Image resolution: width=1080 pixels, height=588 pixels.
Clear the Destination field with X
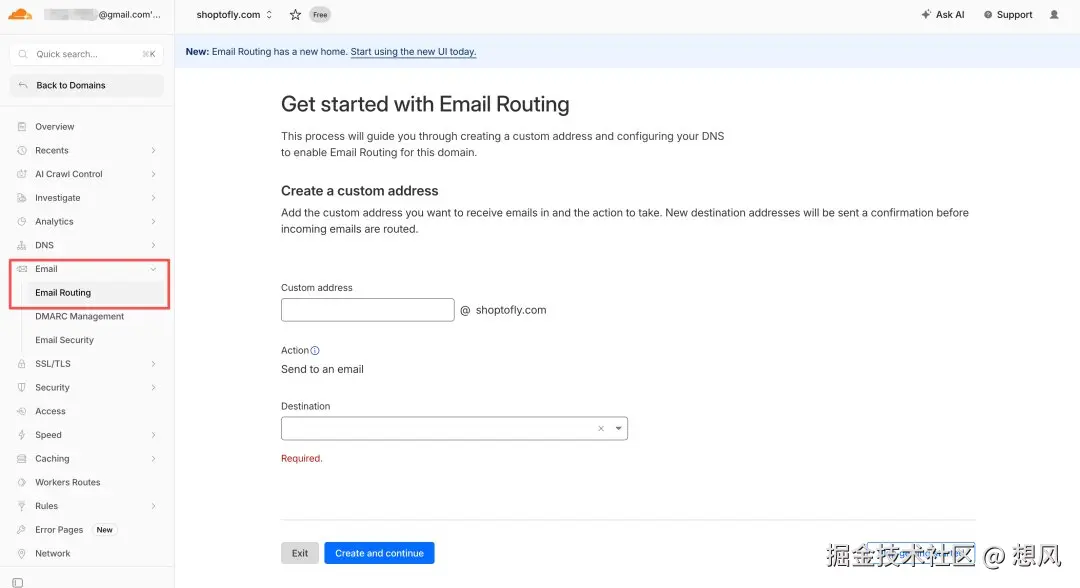pyautogui.click(x=601, y=428)
